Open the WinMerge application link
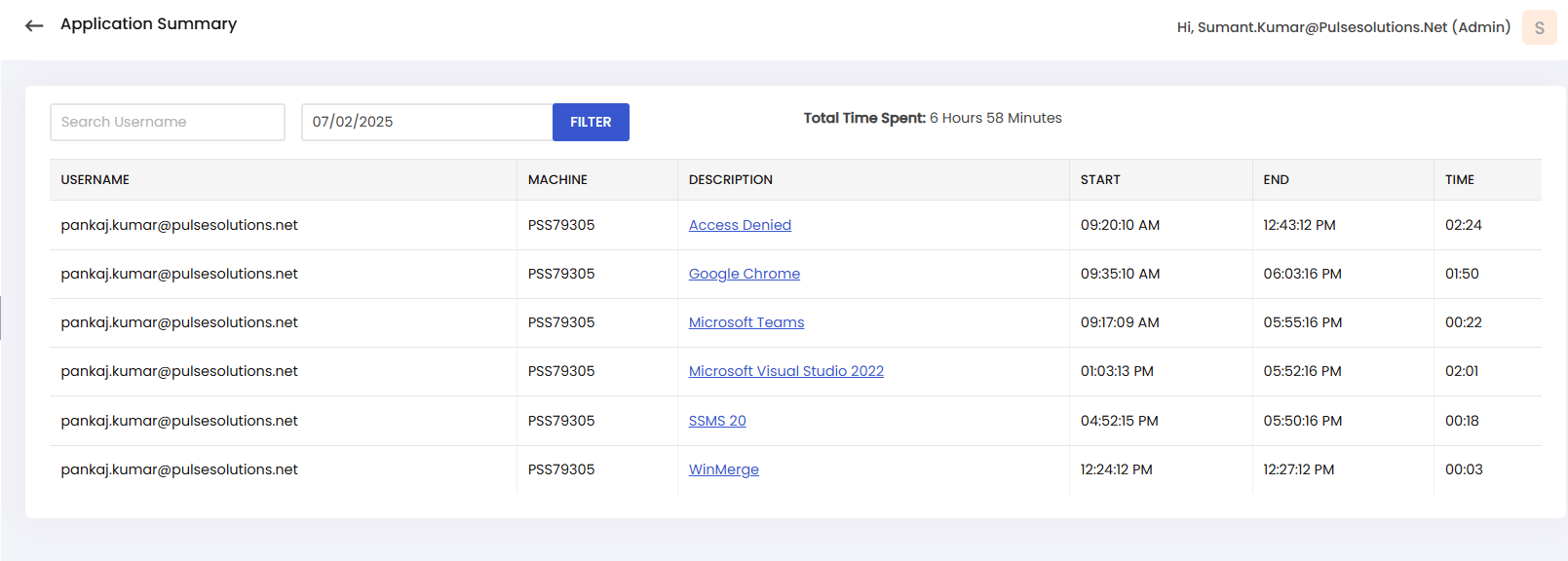 [x=723, y=469]
